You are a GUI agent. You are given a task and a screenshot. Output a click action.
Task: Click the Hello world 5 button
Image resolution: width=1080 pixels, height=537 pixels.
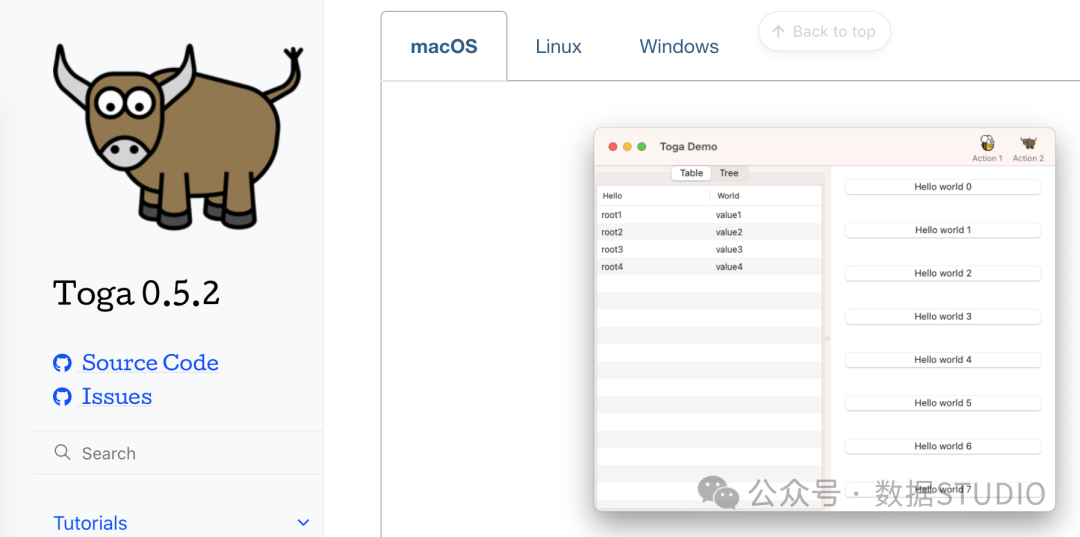(x=943, y=403)
